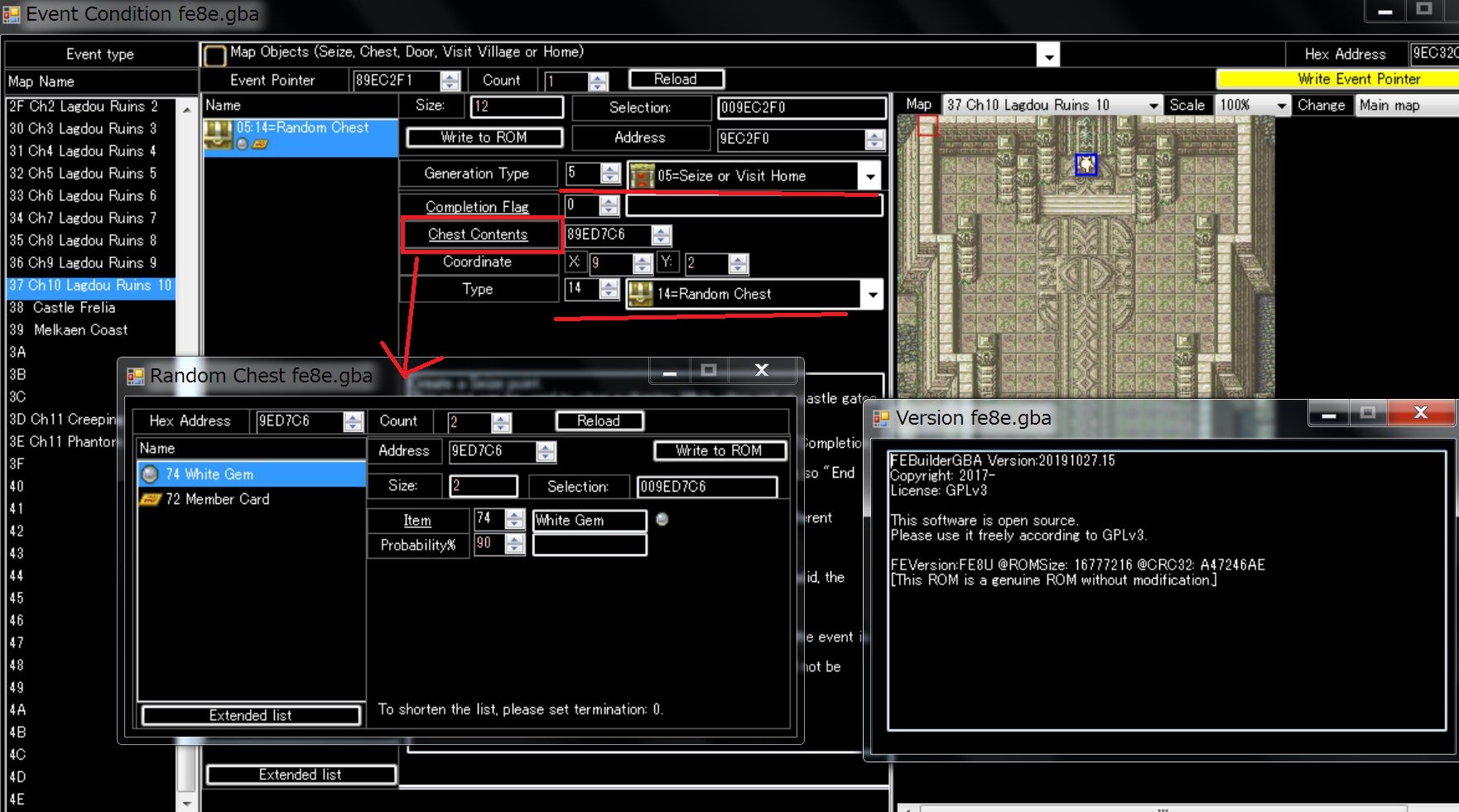Screen dimensions: 1459x812
Task: Open the Type dropdown for "14=Random Chest"
Action: coord(870,294)
